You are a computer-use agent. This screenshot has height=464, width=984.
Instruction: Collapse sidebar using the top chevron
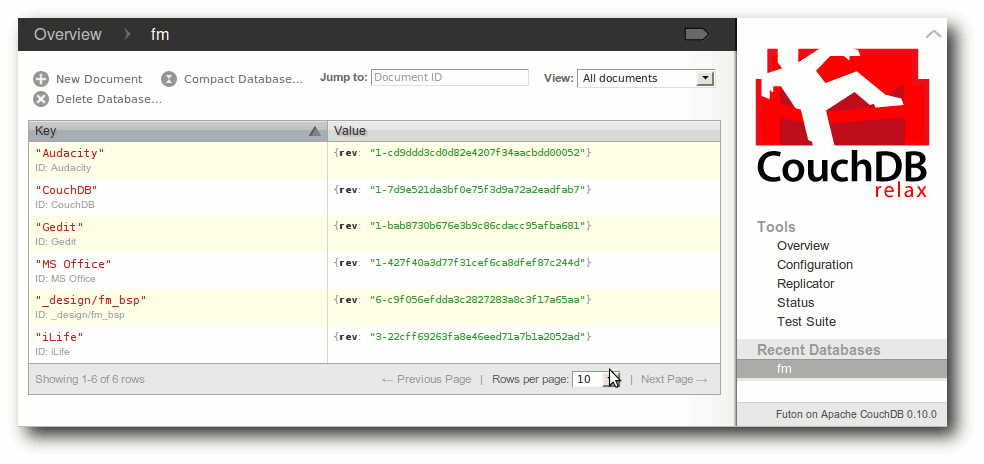933,35
